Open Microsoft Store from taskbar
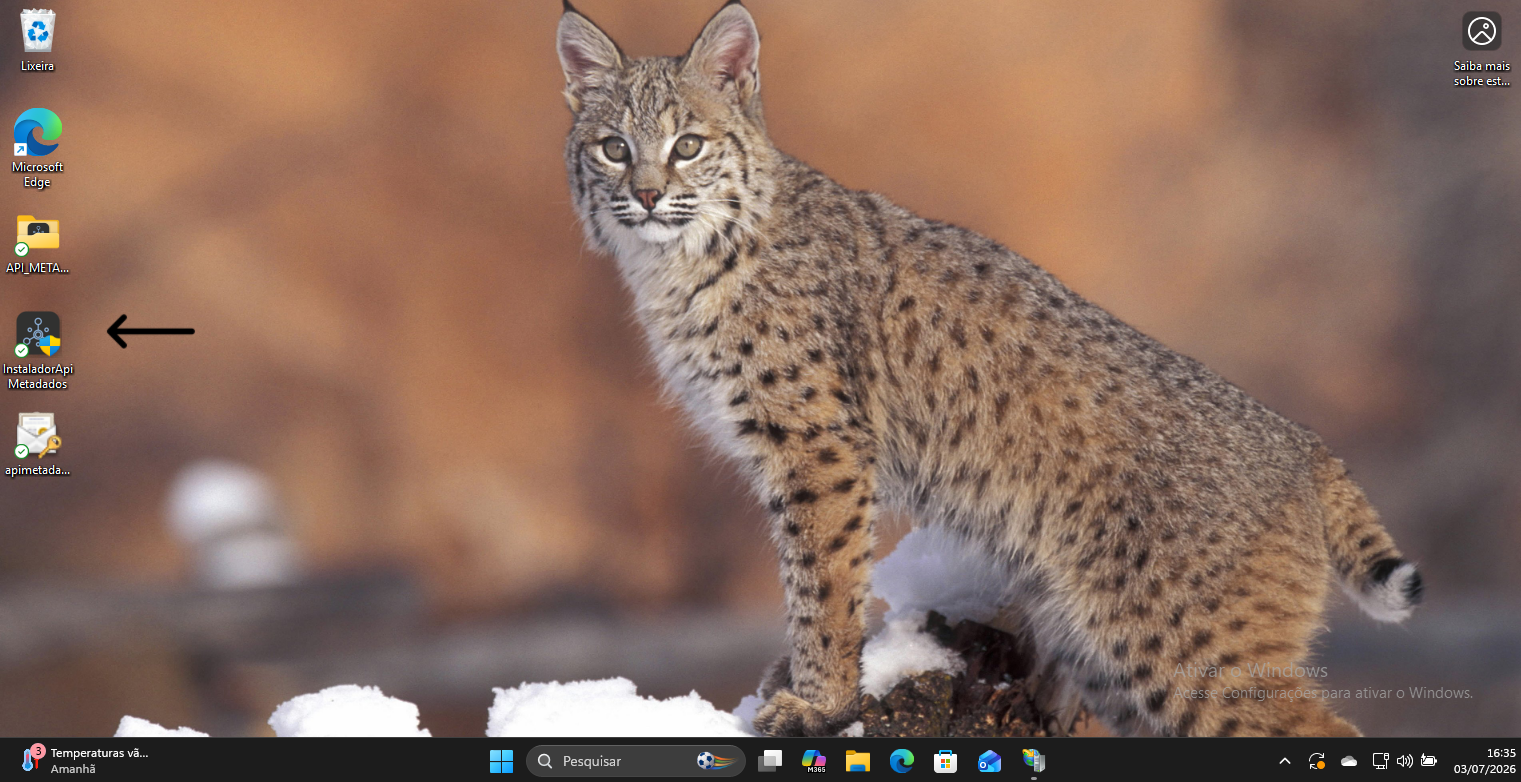Image resolution: width=1521 pixels, height=782 pixels. (946, 761)
